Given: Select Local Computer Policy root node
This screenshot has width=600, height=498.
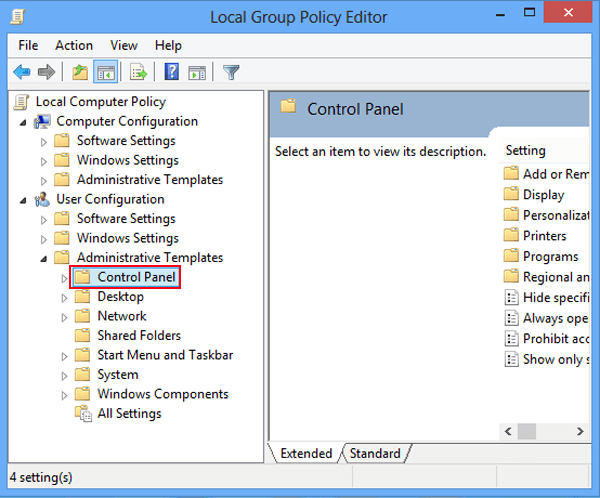Looking at the screenshot, I should pyautogui.click(x=101, y=102).
